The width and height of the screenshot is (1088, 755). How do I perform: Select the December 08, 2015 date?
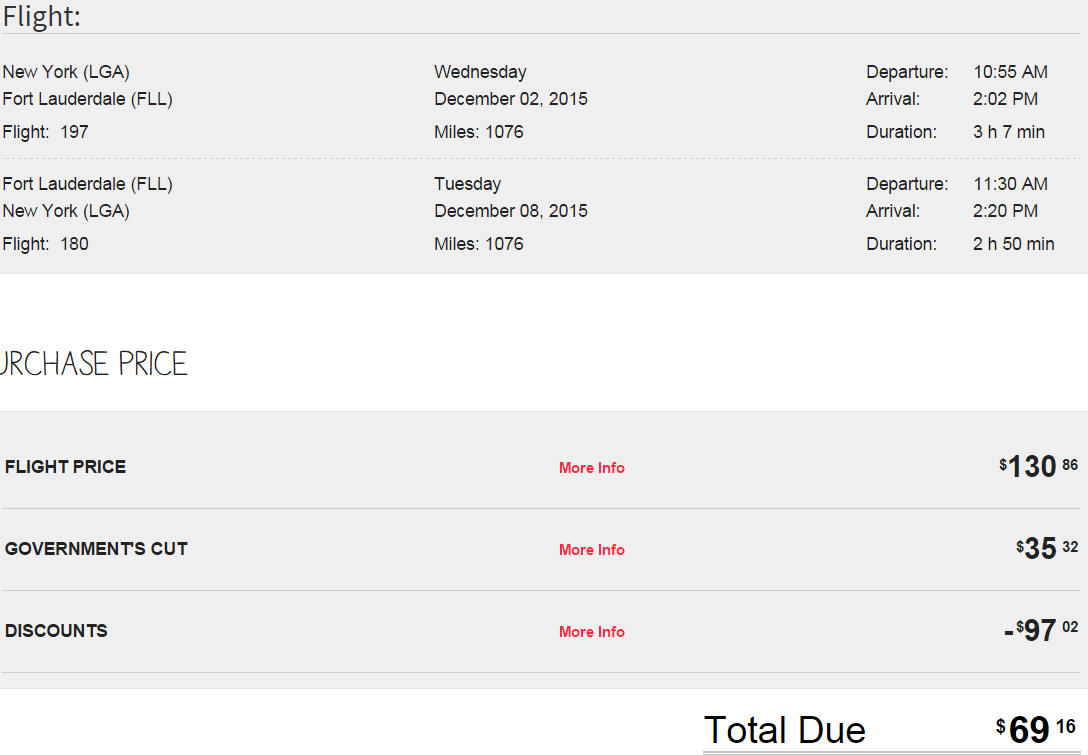pos(511,211)
